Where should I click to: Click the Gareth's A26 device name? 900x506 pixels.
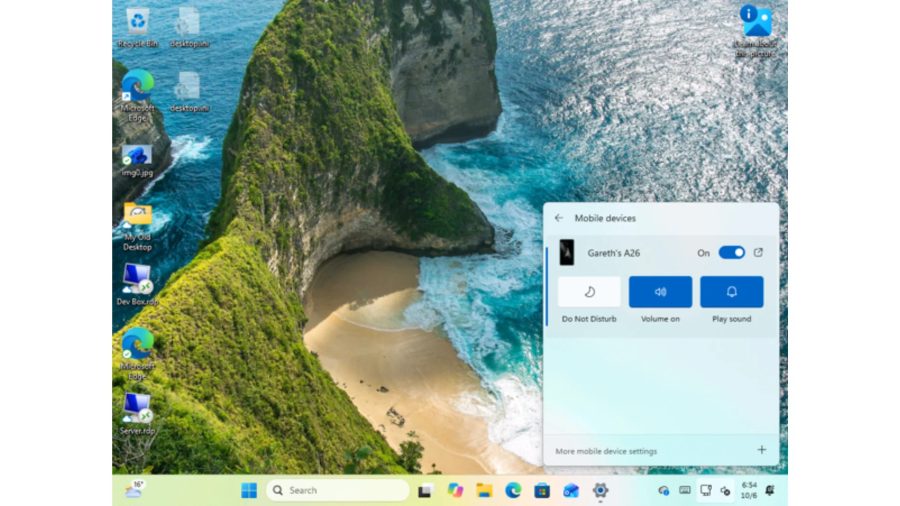[x=614, y=253]
